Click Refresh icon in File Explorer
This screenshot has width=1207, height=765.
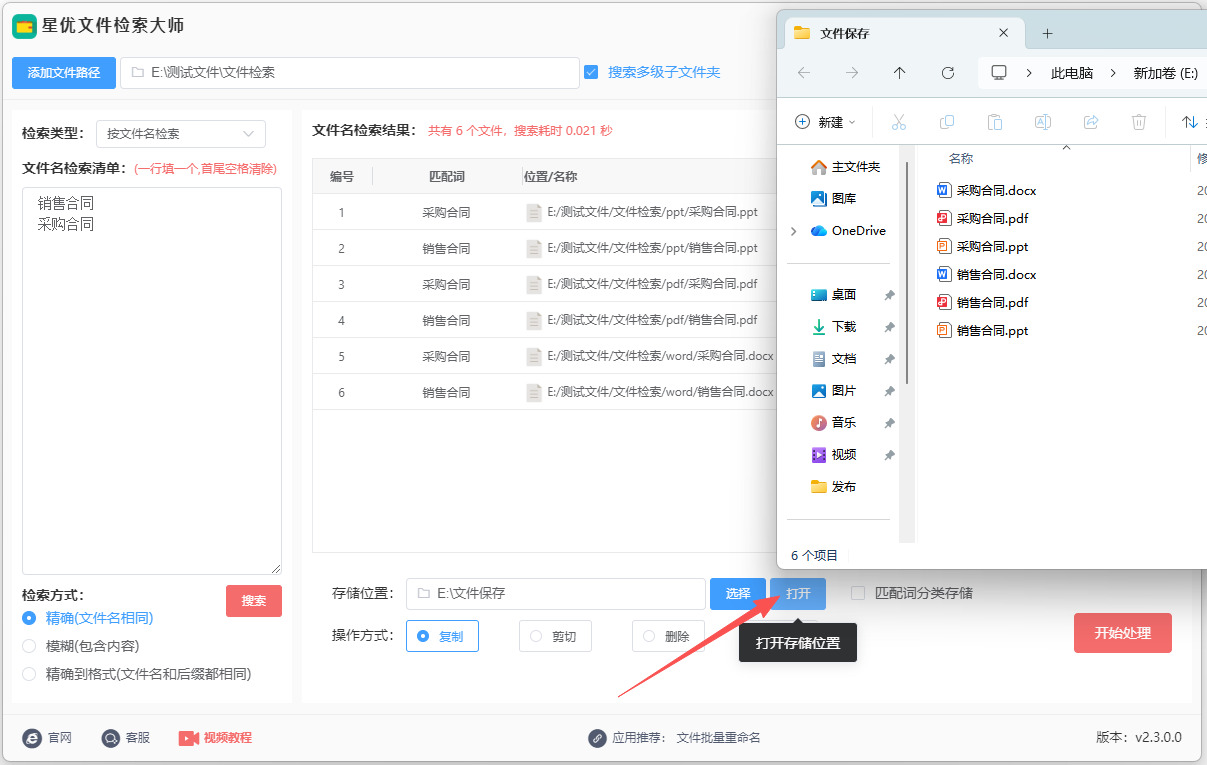[948, 73]
